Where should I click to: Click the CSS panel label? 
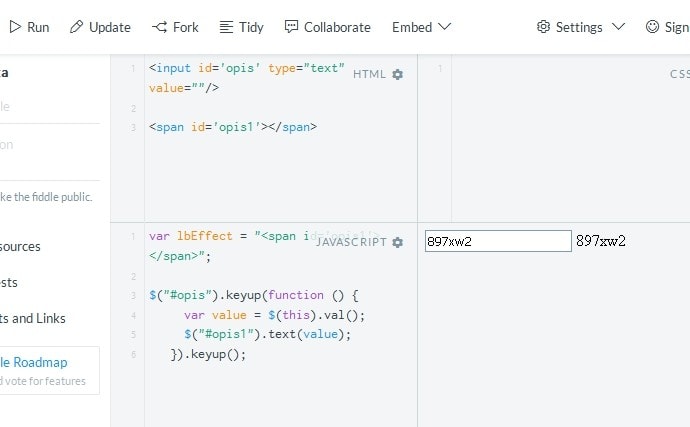pyautogui.click(x=680, y=74)
